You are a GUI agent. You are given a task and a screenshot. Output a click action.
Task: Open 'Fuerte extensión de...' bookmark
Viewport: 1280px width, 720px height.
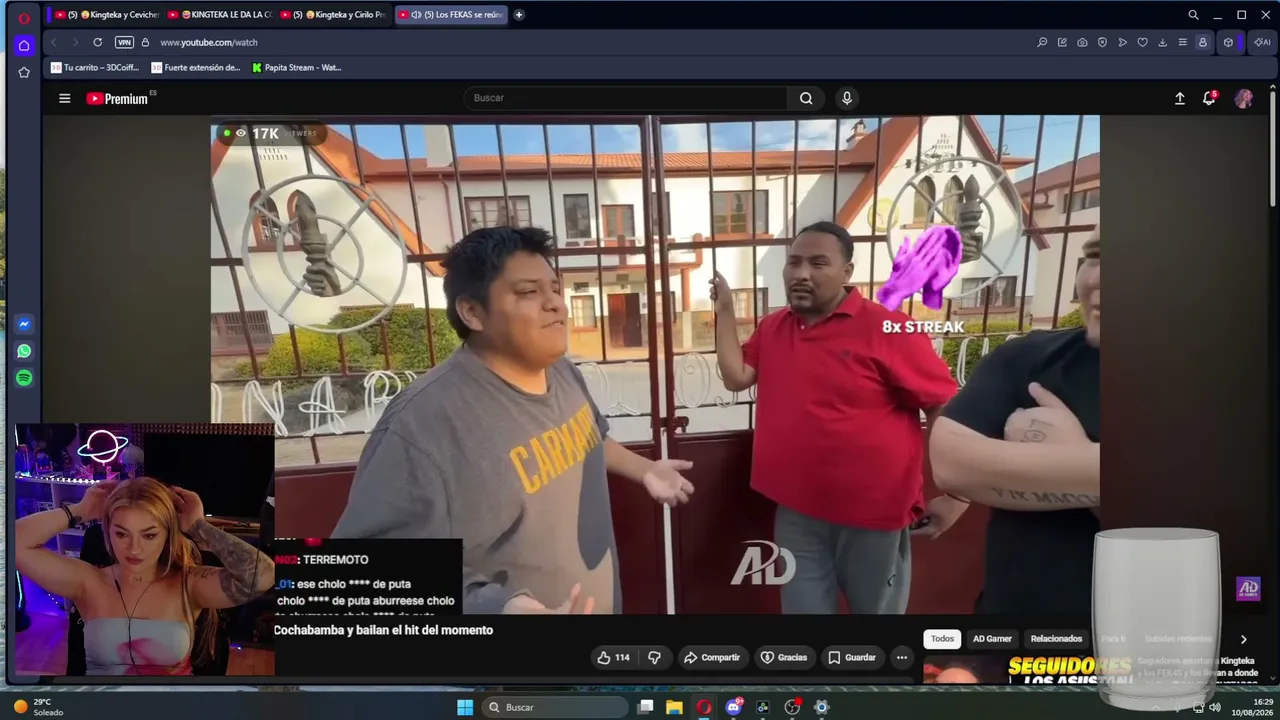point(196,68)
